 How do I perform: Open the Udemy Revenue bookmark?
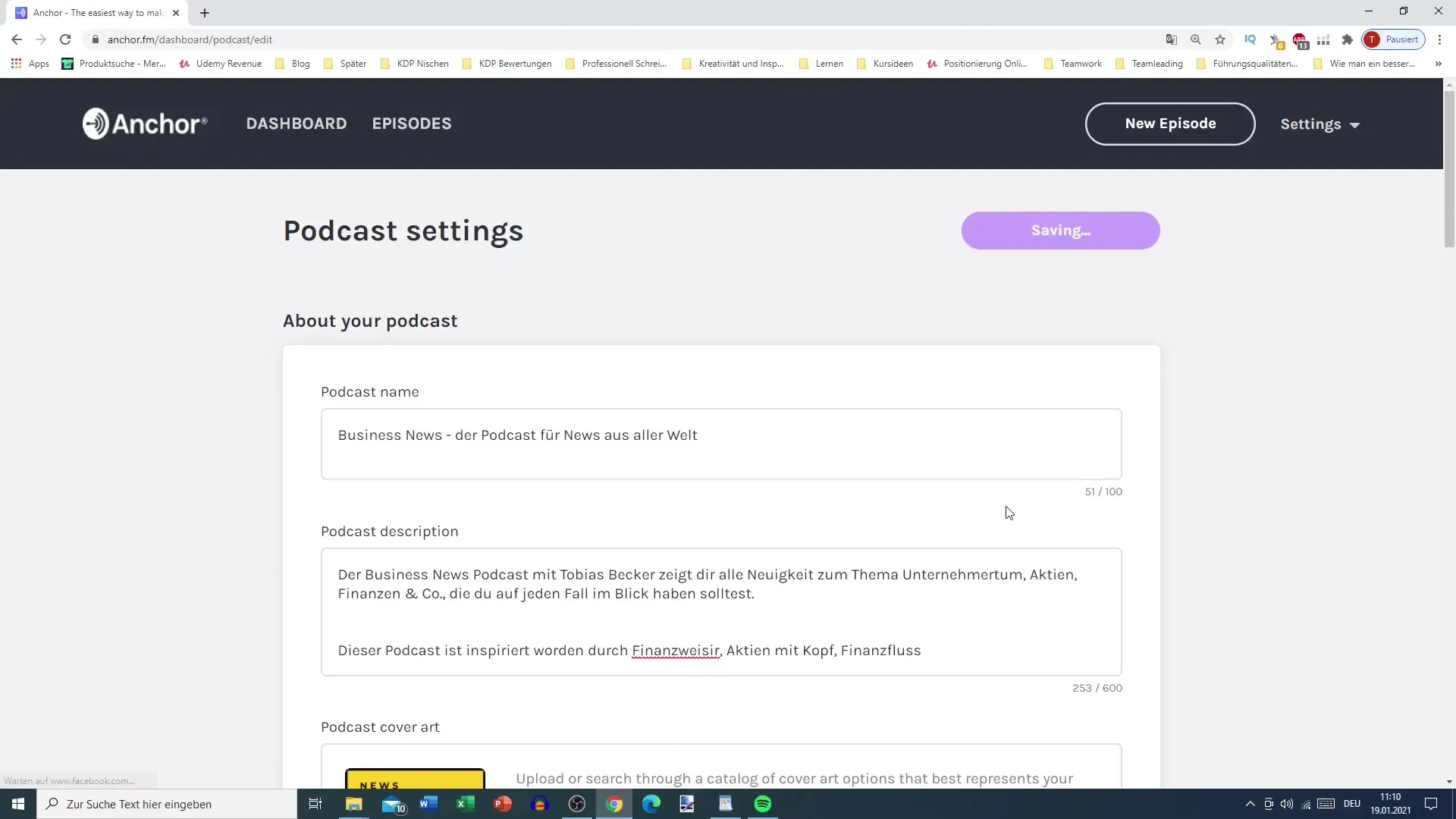221,64
